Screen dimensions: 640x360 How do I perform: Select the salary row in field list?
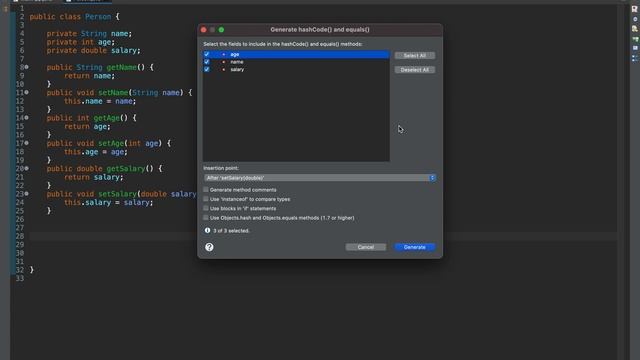[x=296, y=69]
